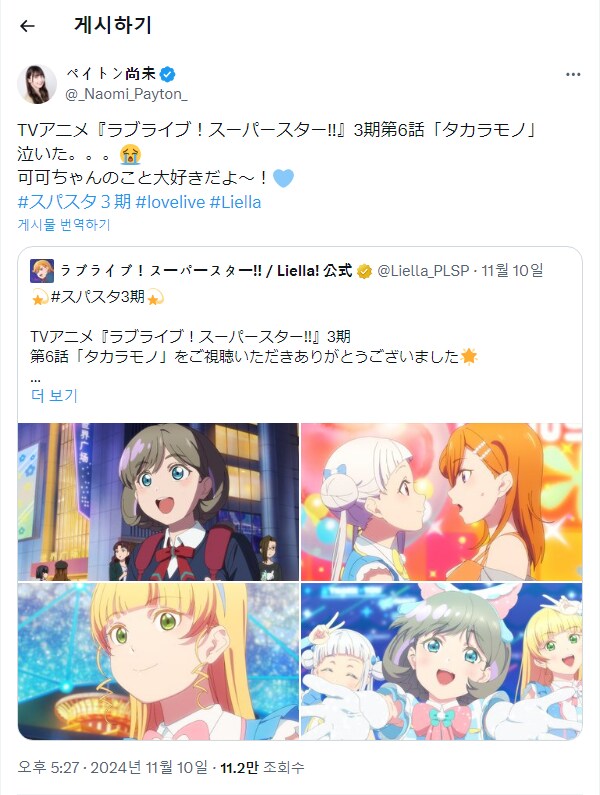Click the gold verified badge on Liella

[x=364, y=271]
